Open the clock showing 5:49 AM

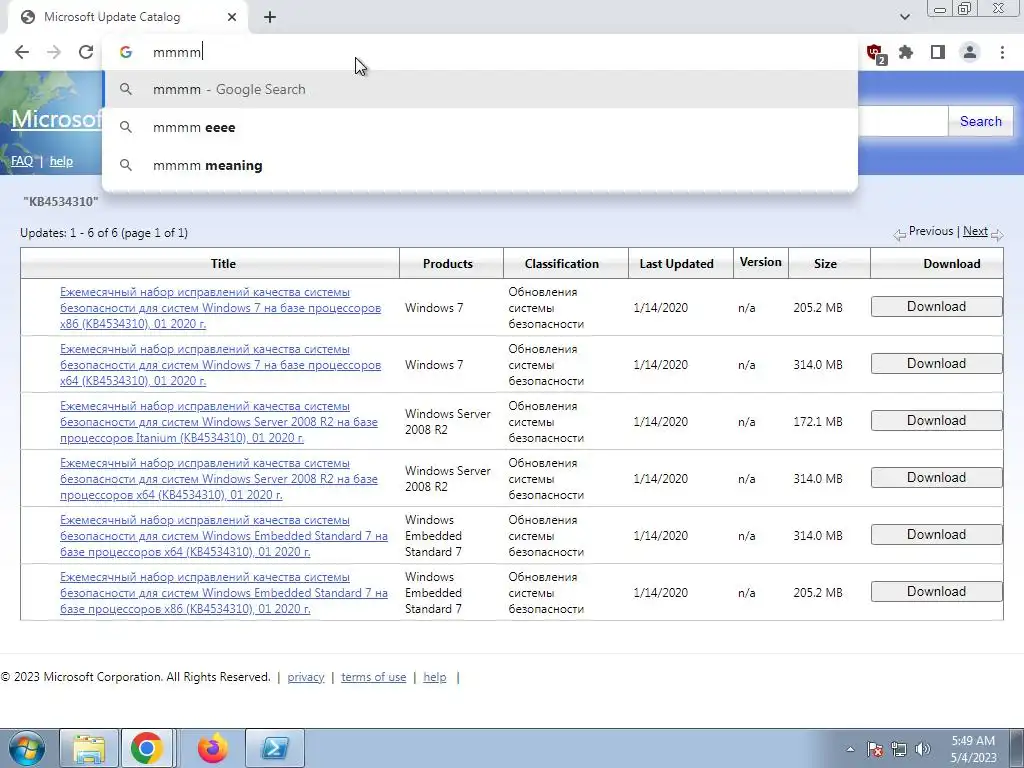click(973, 749)
